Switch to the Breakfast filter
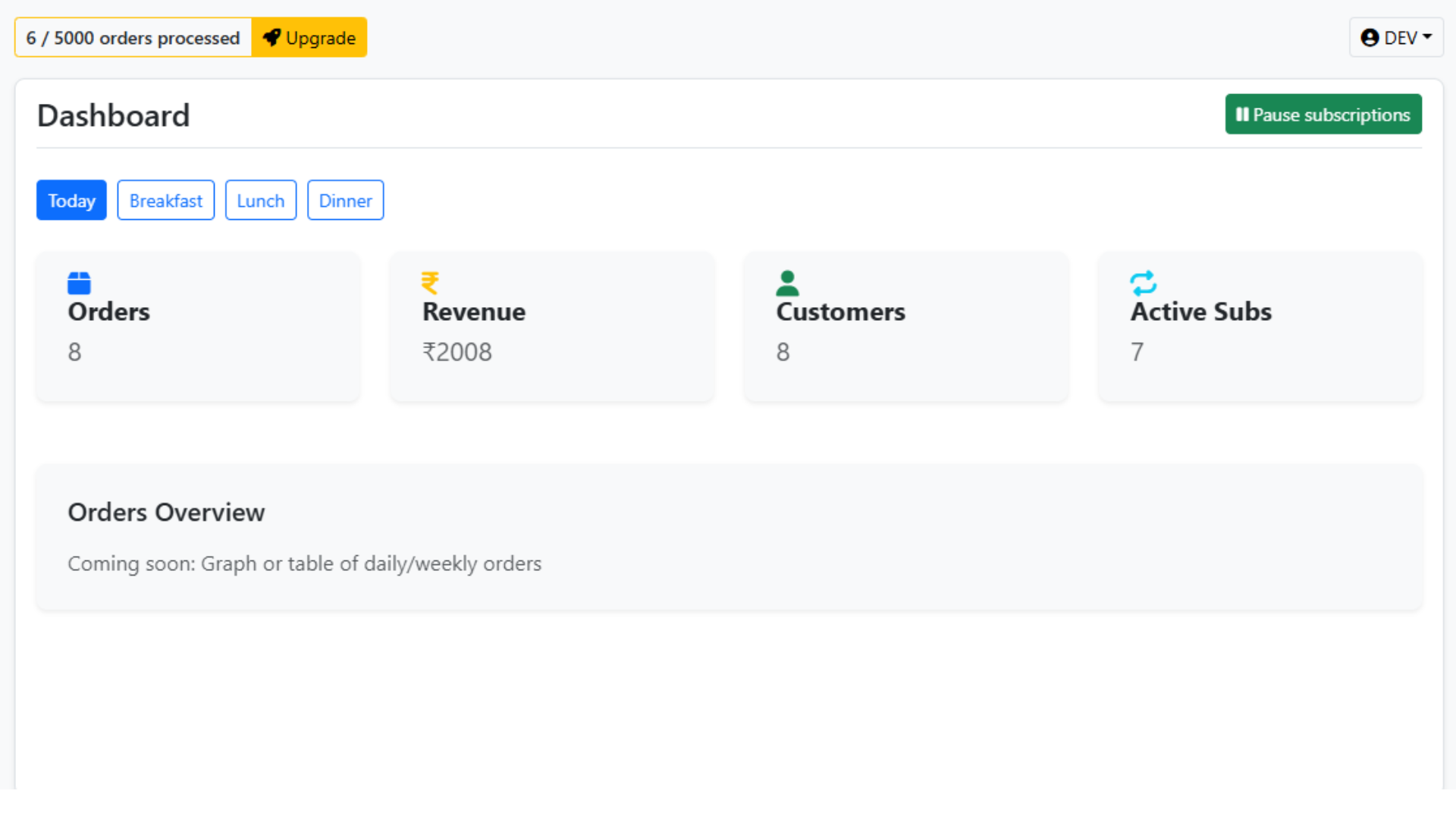 (166, 200)
